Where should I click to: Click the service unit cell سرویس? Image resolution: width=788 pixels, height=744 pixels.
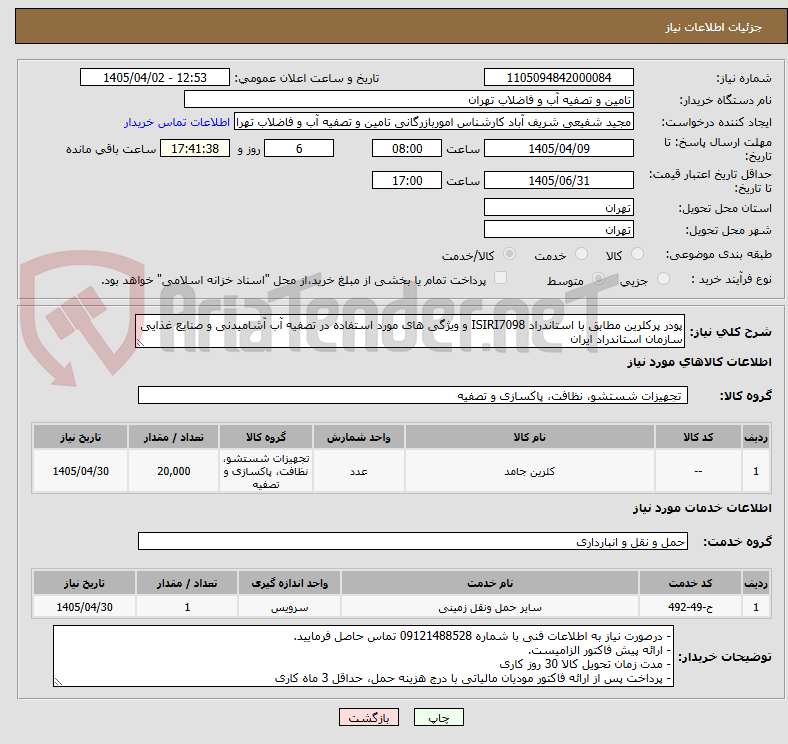coord(289,607)
